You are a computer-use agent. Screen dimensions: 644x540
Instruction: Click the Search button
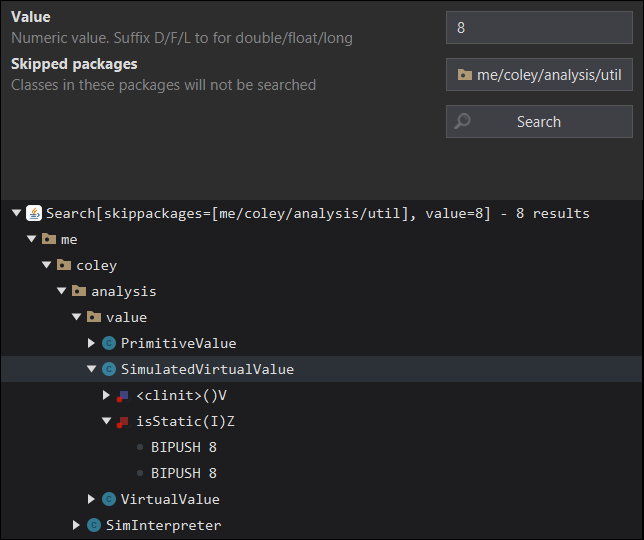(x=539, y=122)
